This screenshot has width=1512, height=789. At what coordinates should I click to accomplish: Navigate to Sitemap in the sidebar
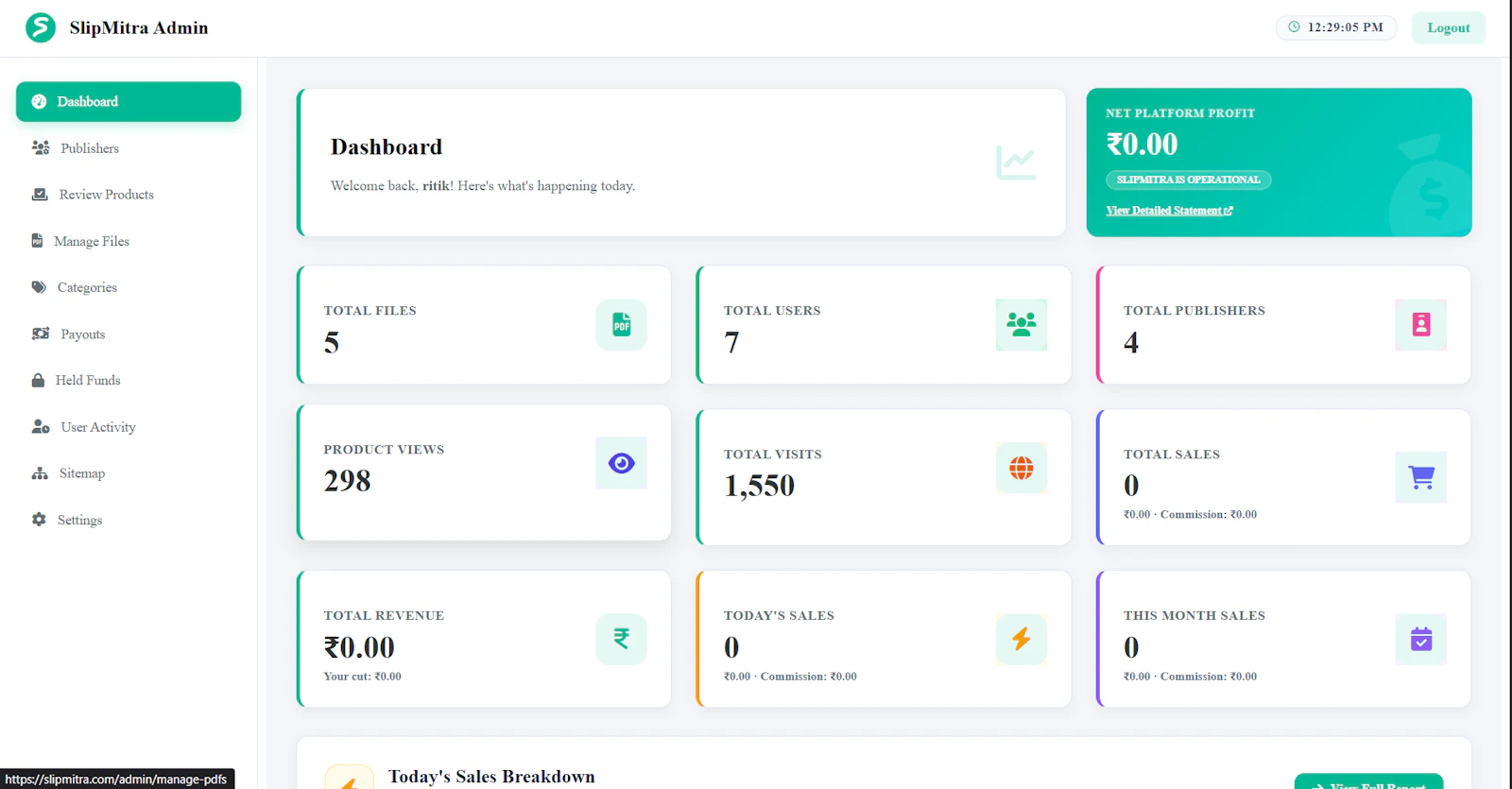click(129, 473)
